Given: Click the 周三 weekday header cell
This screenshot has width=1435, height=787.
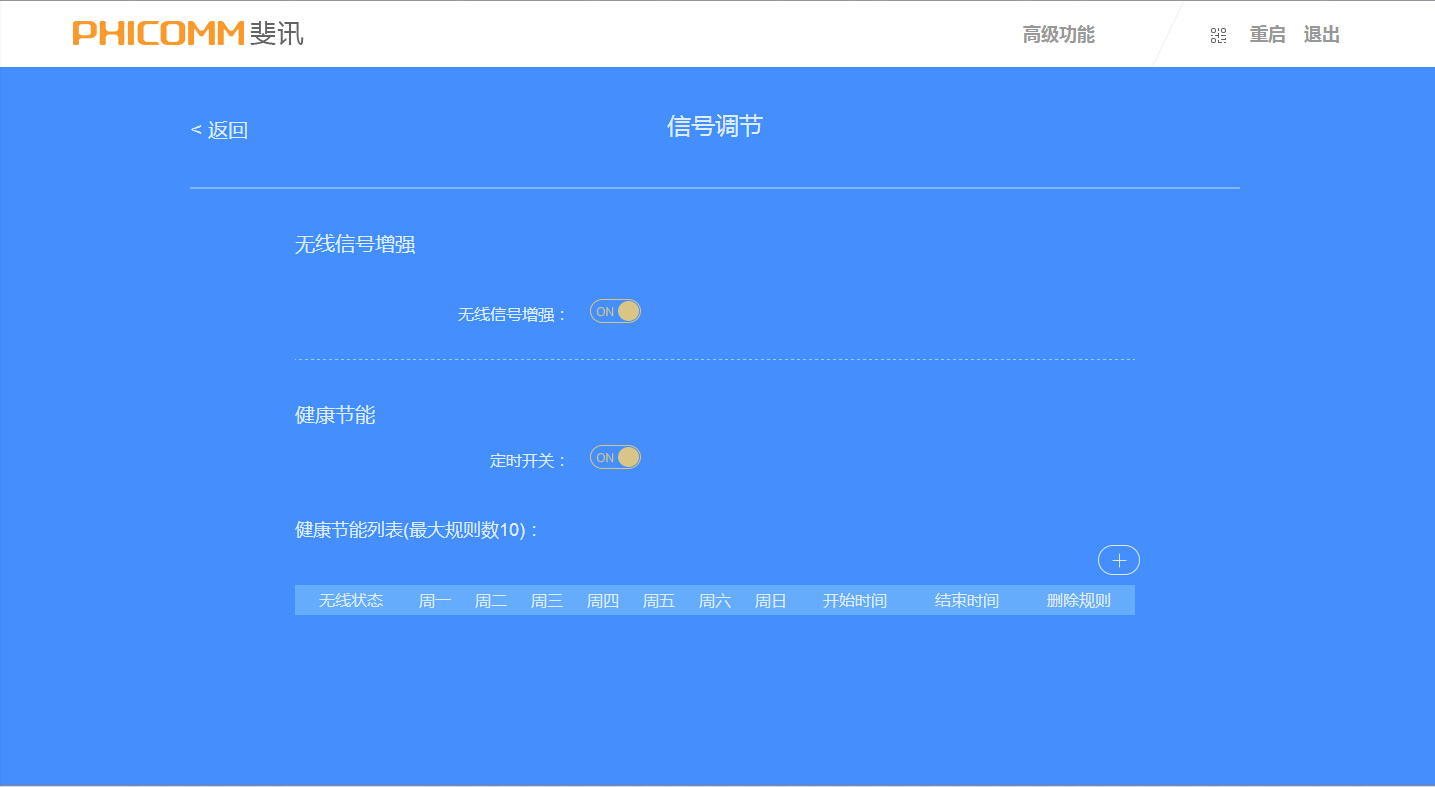Looking at the screenshot, I should coord(547,599).
